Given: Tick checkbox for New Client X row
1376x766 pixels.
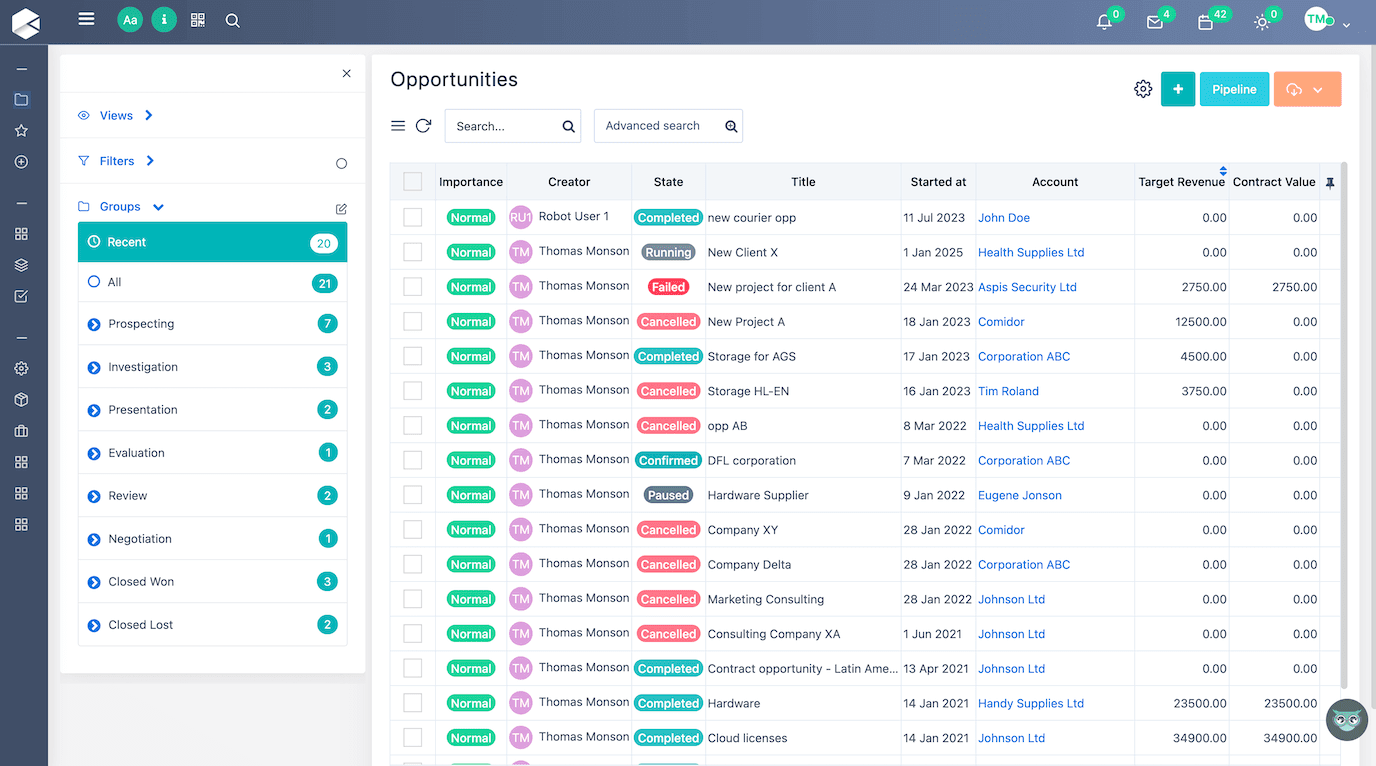Looking at the screenshot, I should [413, 252].
